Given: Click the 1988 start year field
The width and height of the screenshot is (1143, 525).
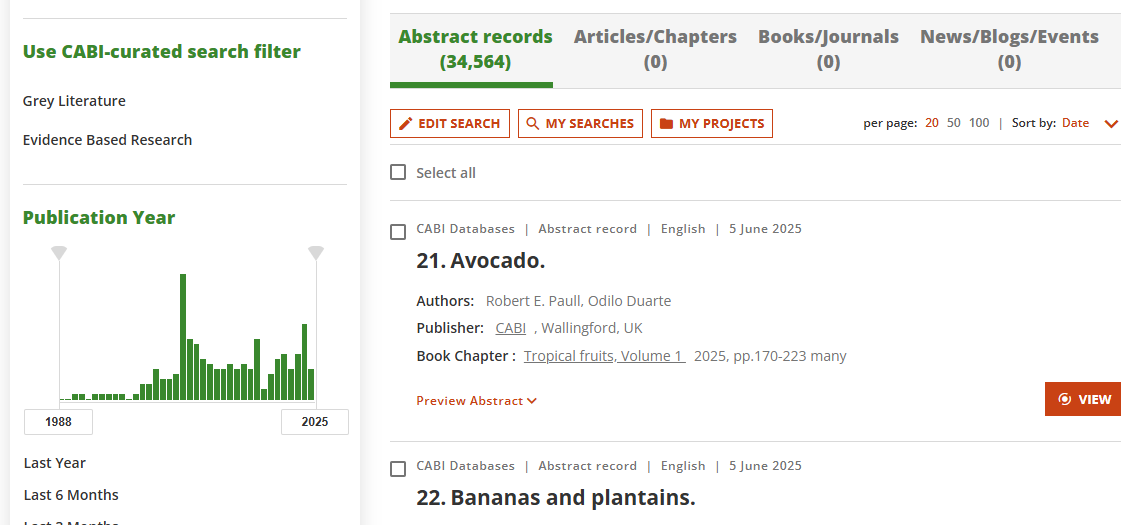Looking at the screenshot, I should pyautogui.click(x=58, y=421).
